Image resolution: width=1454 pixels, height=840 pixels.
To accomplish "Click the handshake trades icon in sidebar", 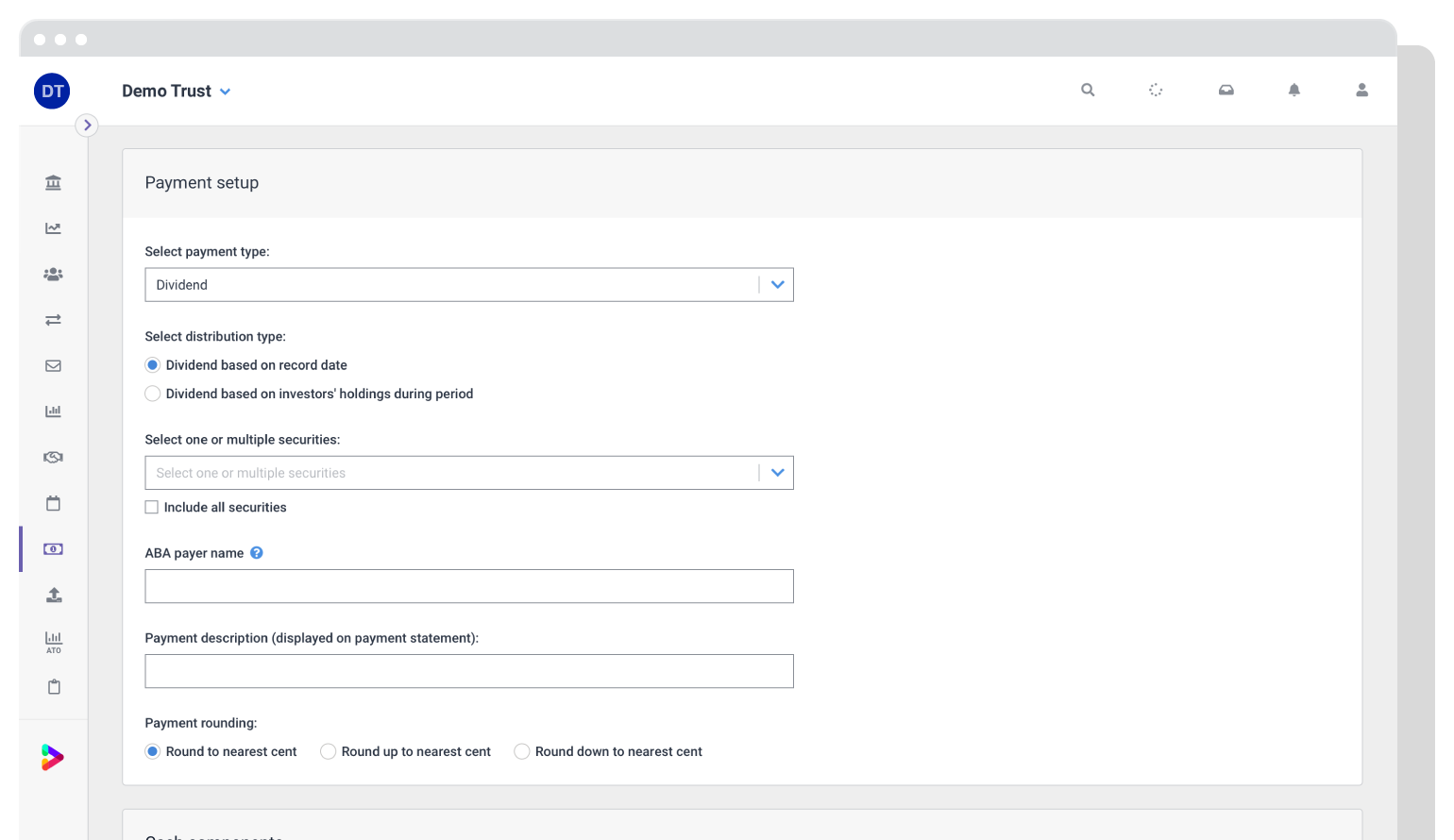I will (x=53, y=457).
